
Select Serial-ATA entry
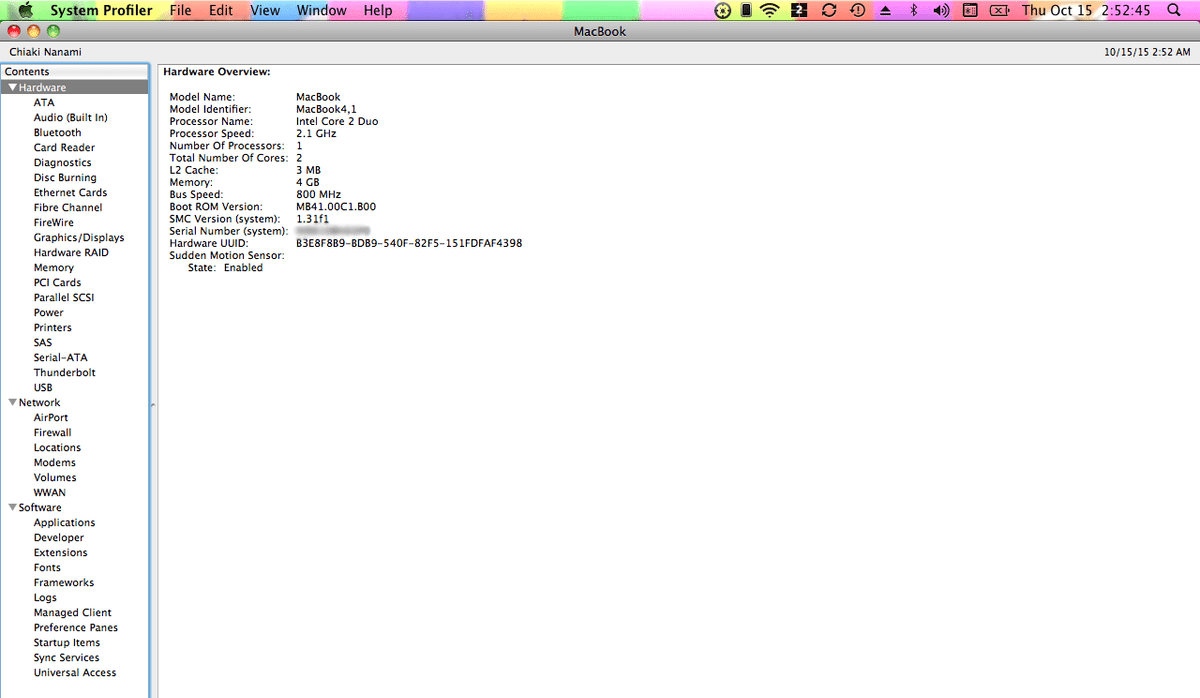pyautogui.click(x=60, y=358)
